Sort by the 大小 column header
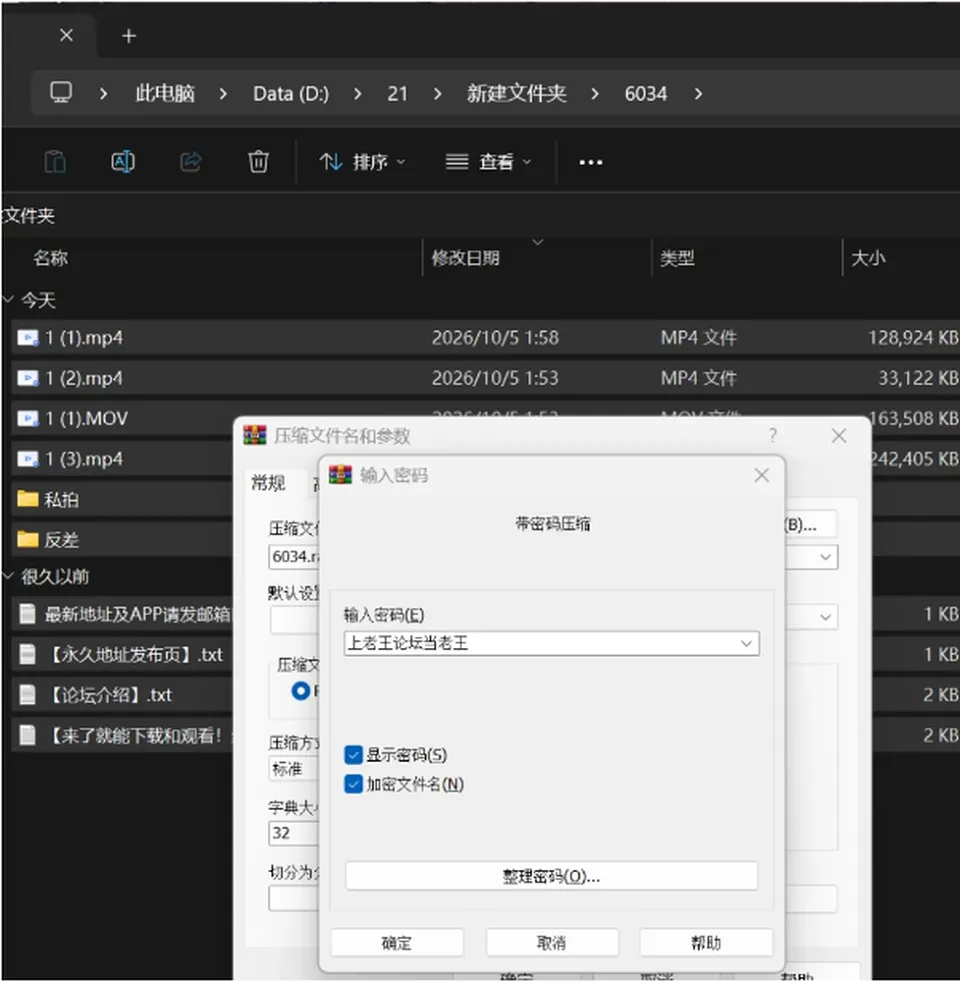The width and height of the screenshot is (960, 982). [x=869, y=257]
